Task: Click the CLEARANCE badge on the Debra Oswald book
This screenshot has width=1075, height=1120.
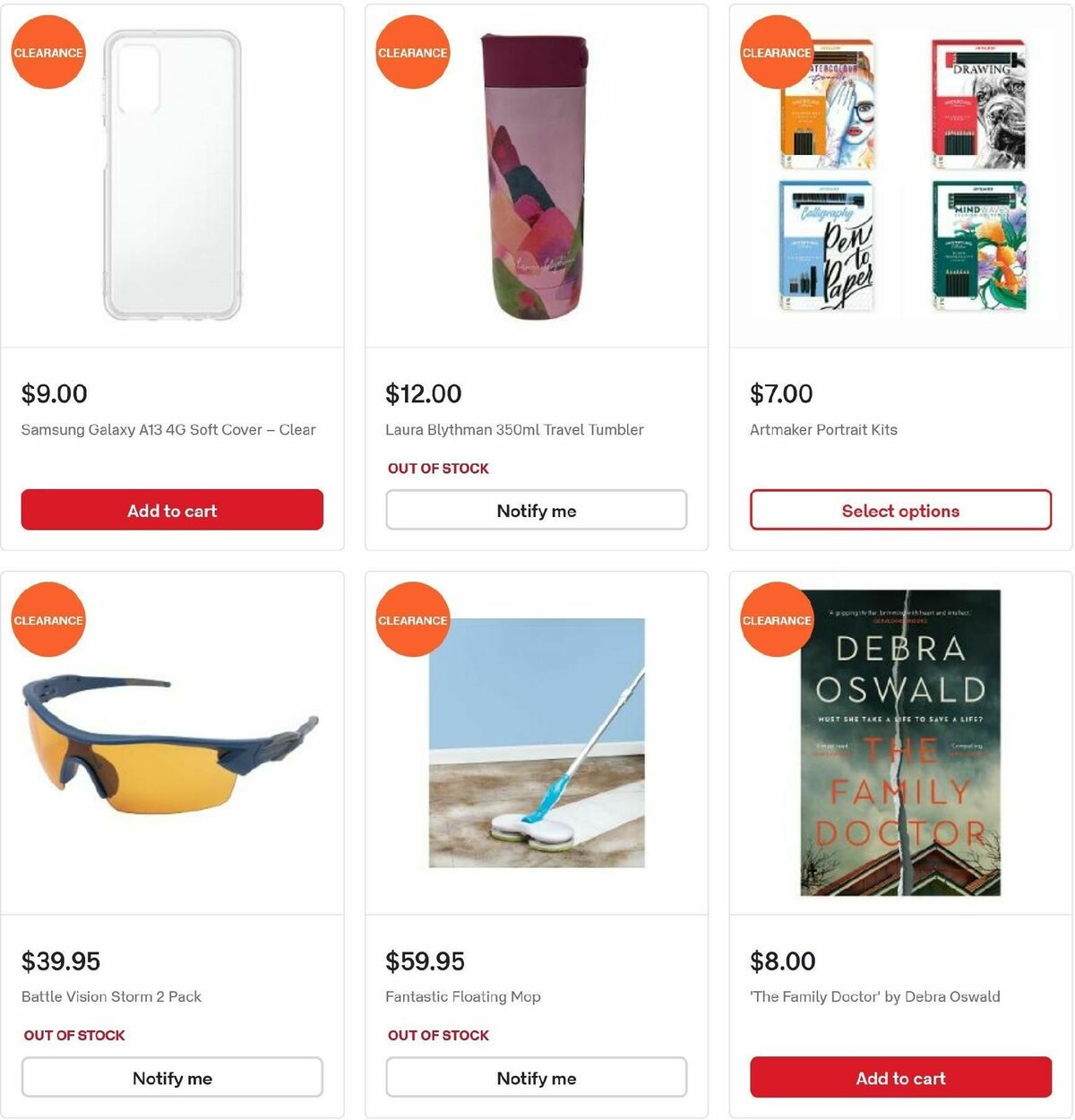Action: pos(776,619)
